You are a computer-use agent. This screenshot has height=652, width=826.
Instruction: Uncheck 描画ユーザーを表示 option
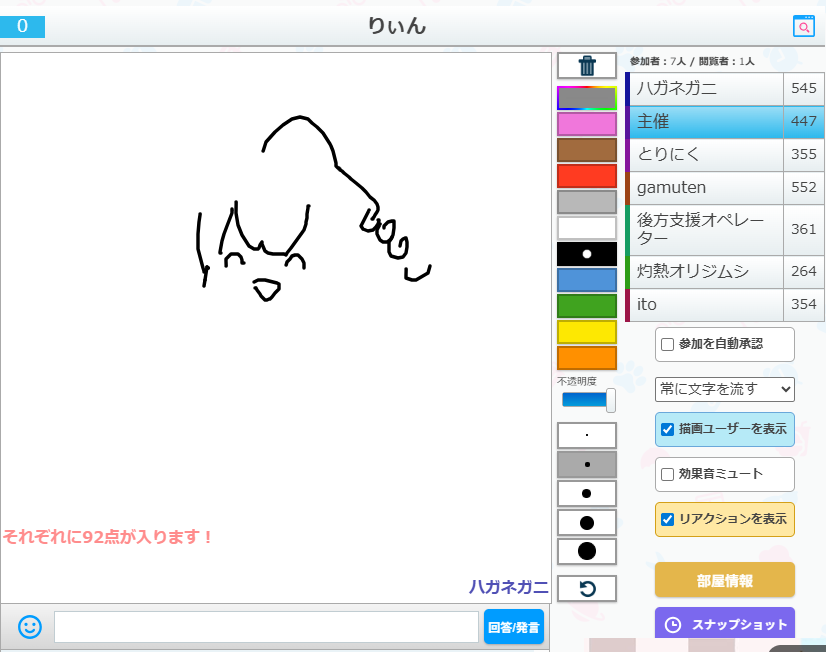[668, 429]
